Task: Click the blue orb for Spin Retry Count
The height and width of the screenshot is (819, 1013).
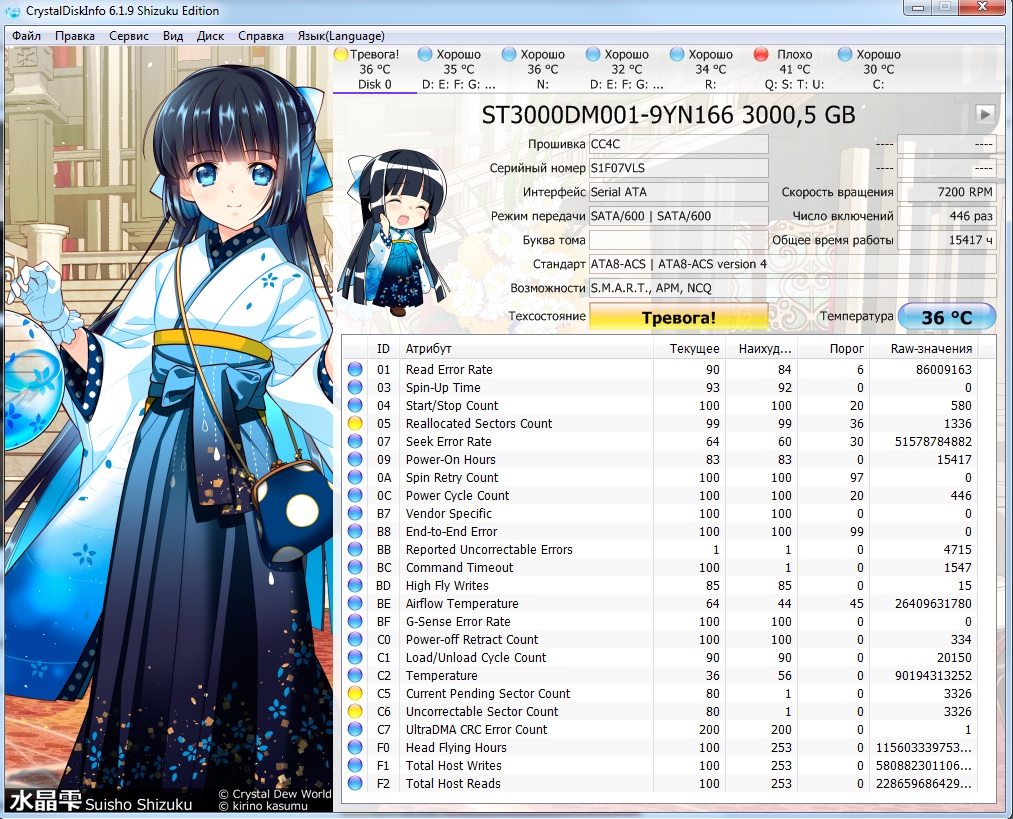Action: [355, 477]
